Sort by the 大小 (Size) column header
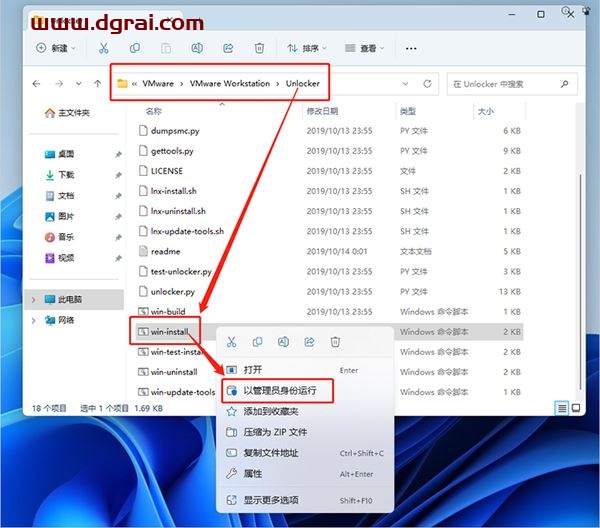This screenshot has height=528, width=600. click(x=486, y=111)
